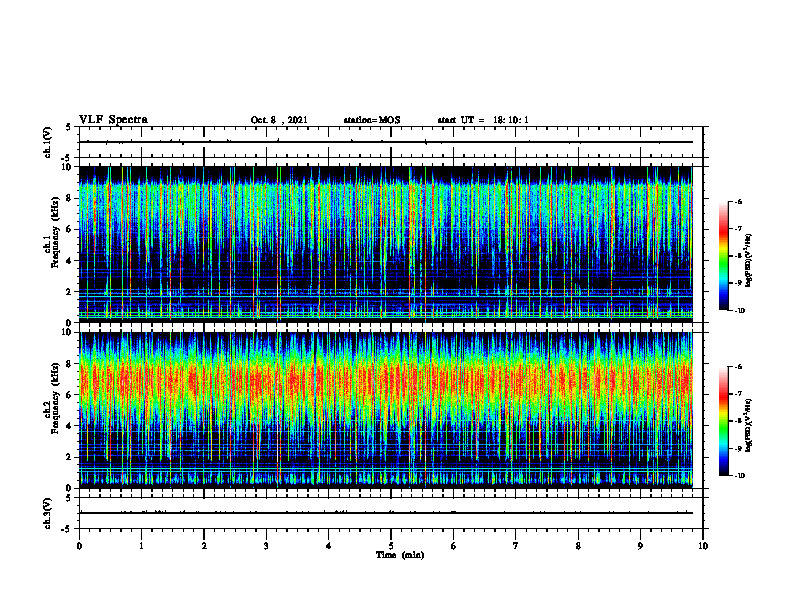Viewport: 792px width, 612px height.
Task: Click the "start UT = 18:10: 1" header text
Action: pos(483,120)
